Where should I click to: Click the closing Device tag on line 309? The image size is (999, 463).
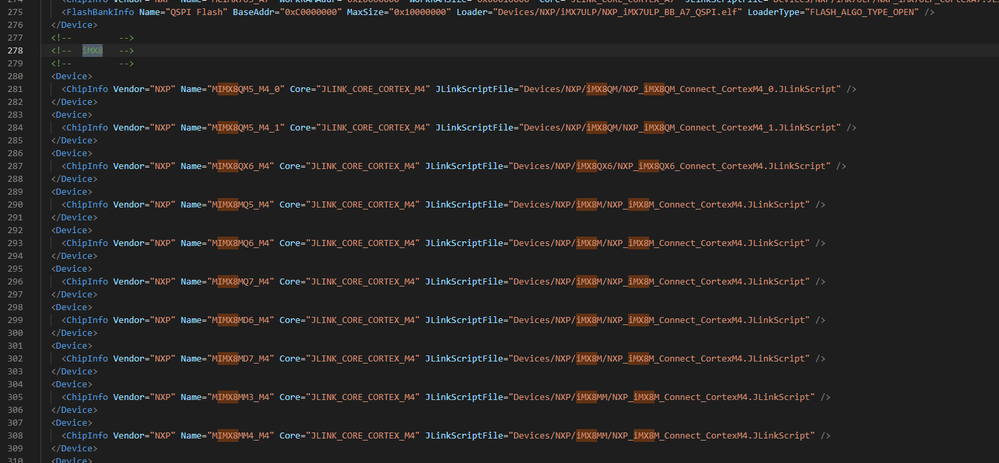tap(74, 448)
